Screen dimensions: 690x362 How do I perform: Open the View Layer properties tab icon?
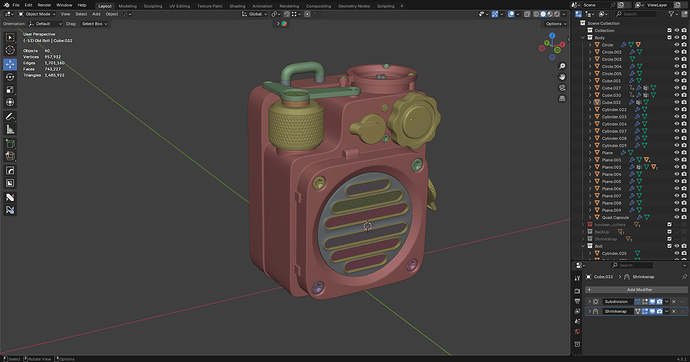(x=577, y=311)
